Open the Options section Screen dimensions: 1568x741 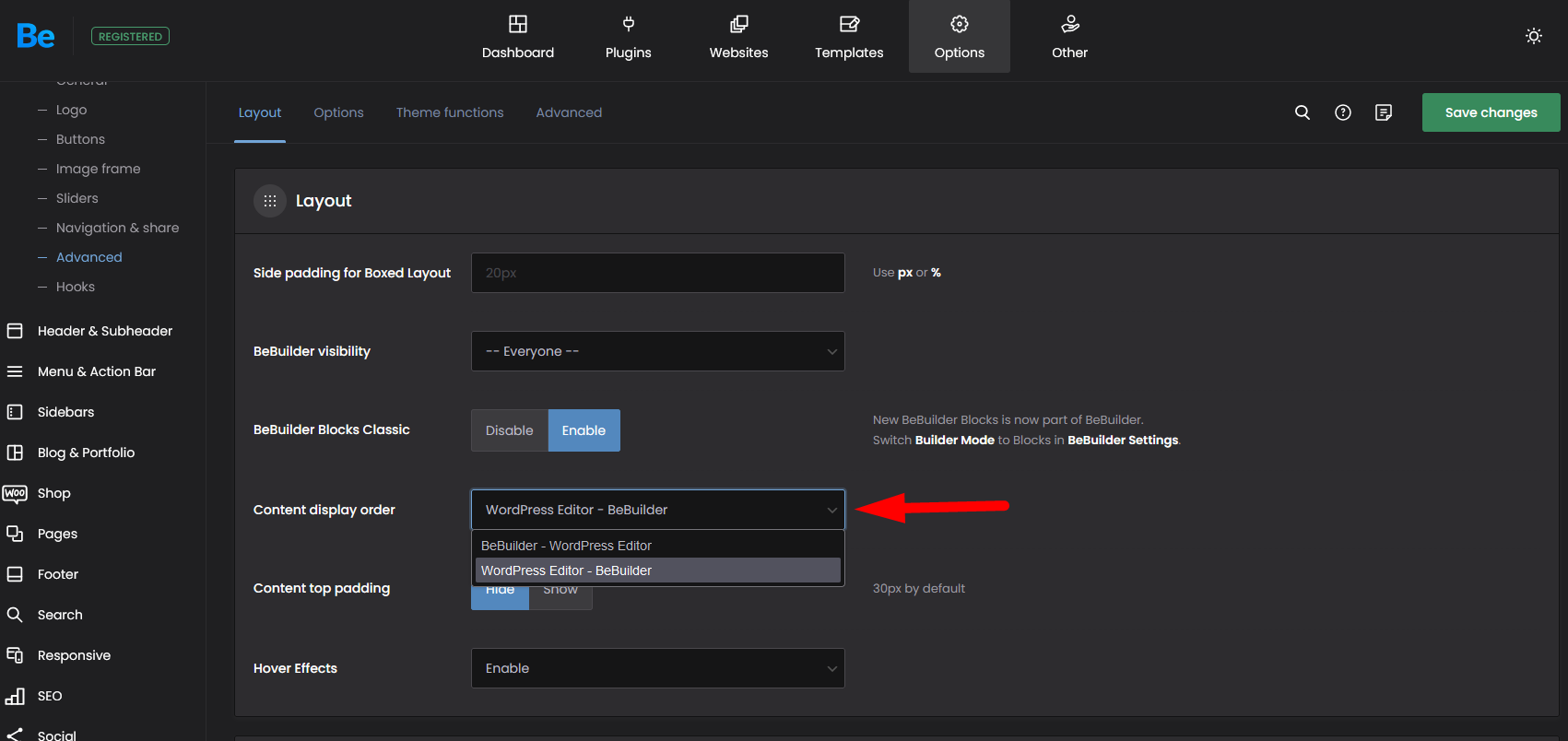pyautogui.click(x=960, y=37)
